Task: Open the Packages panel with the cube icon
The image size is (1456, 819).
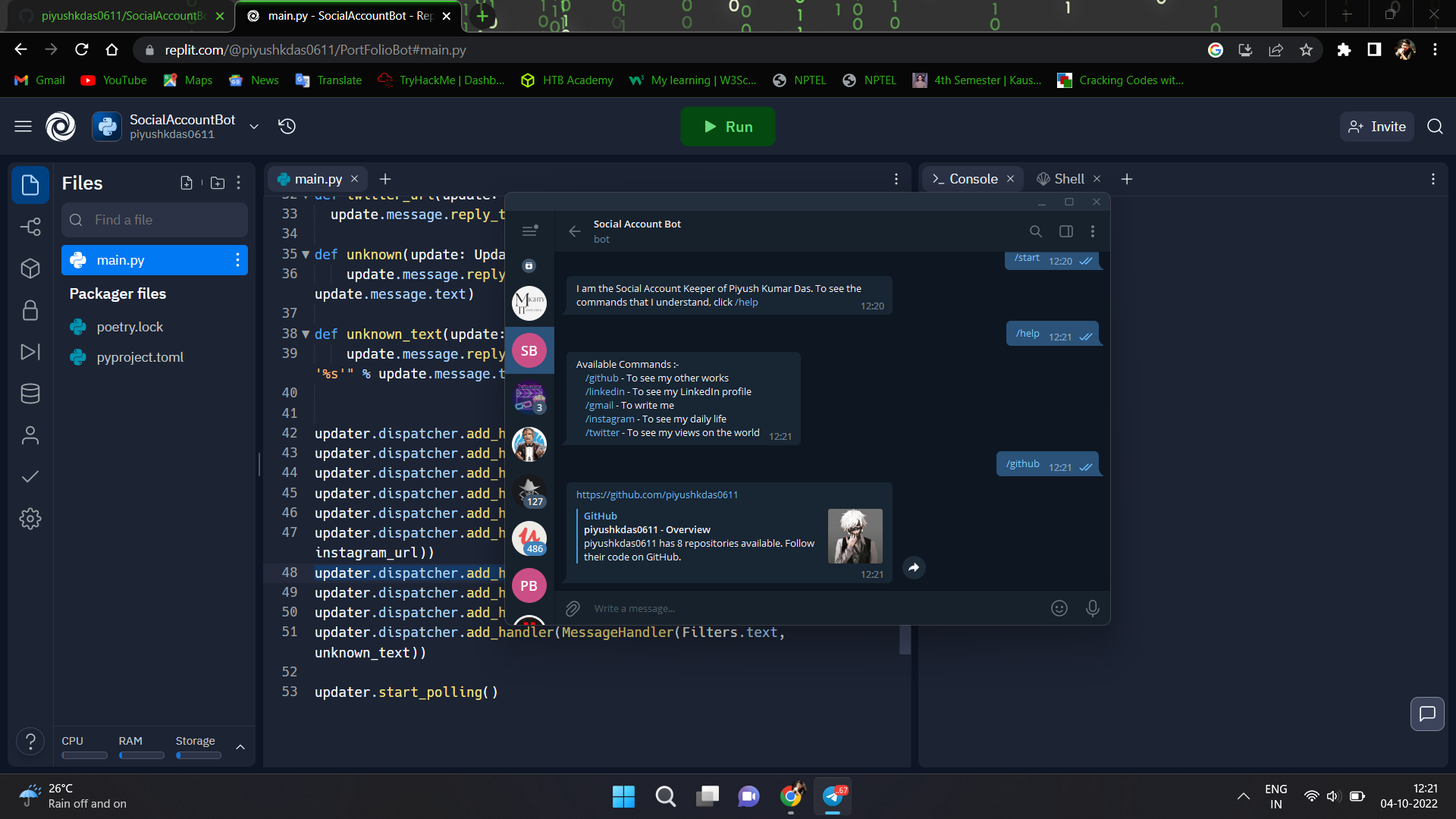Action: (30, 268)
